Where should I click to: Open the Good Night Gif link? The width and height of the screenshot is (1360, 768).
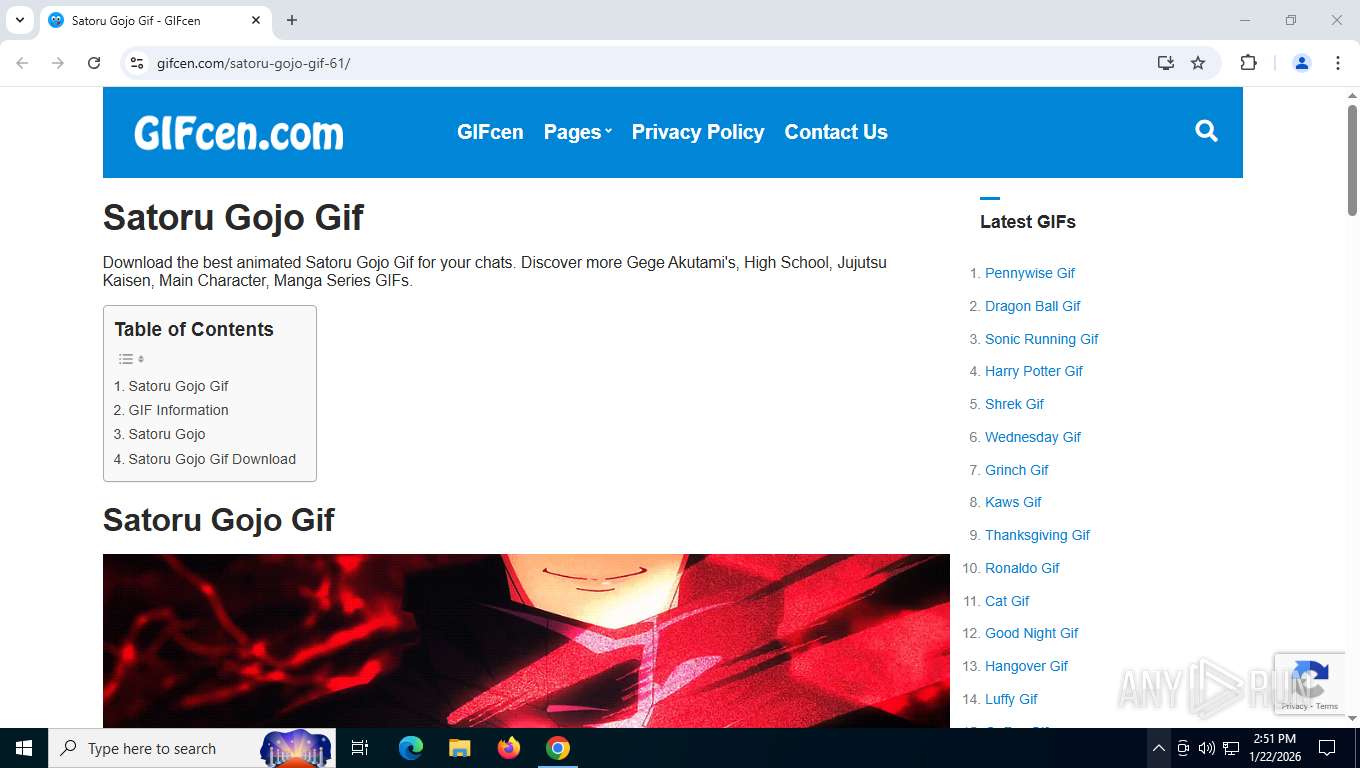coord(1032,633)
